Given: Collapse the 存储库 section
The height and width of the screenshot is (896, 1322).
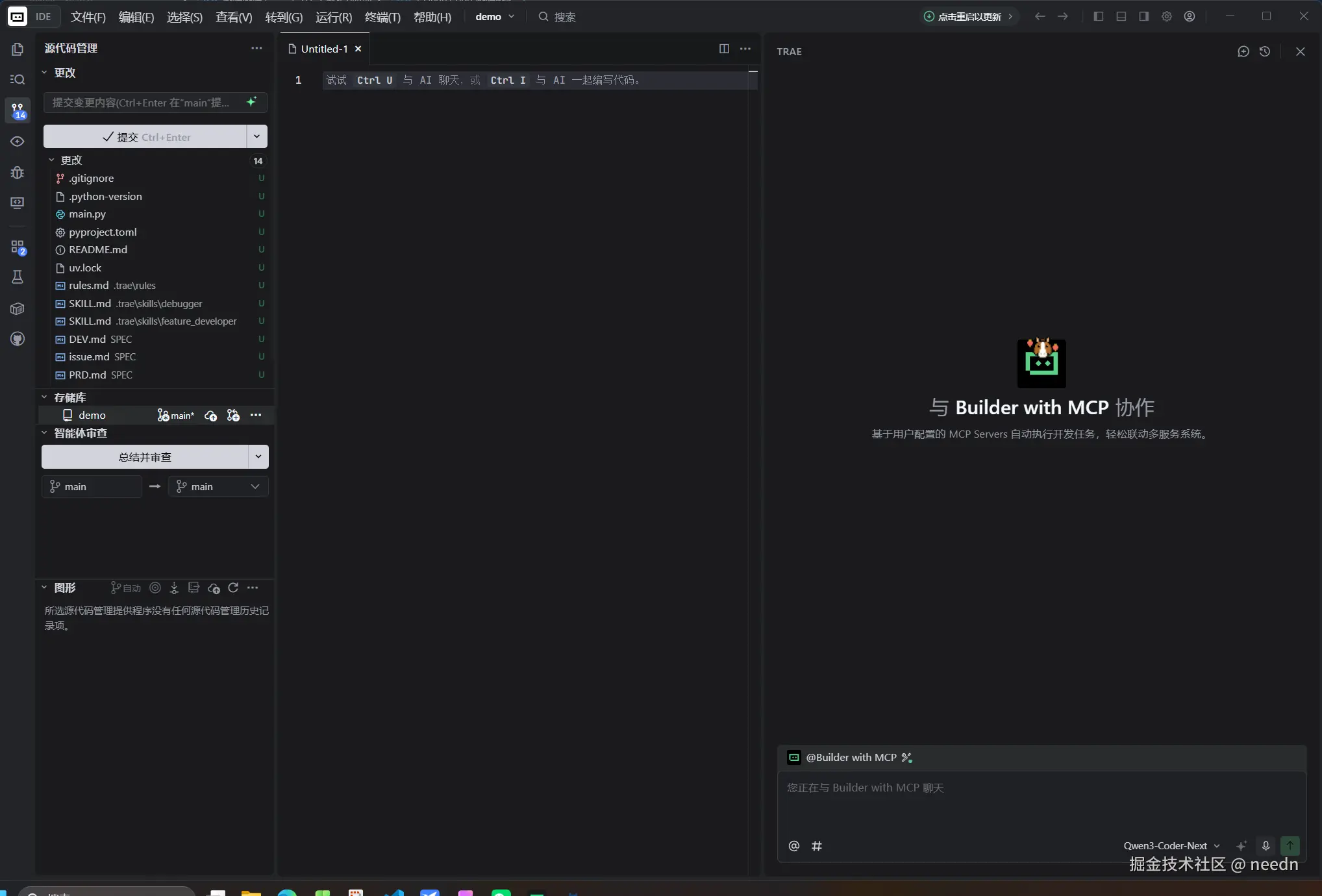Looking at the screenshot, I should [x=44, y=397].
